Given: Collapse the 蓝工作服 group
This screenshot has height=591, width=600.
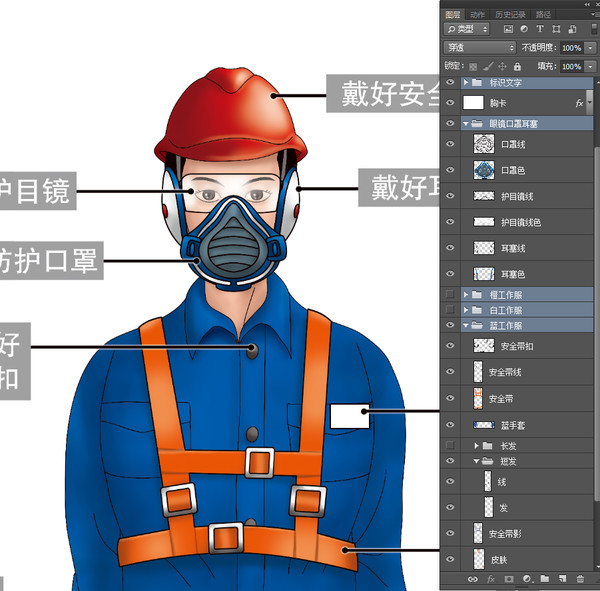Looking at the screenshot, I should tap(466, 325).
